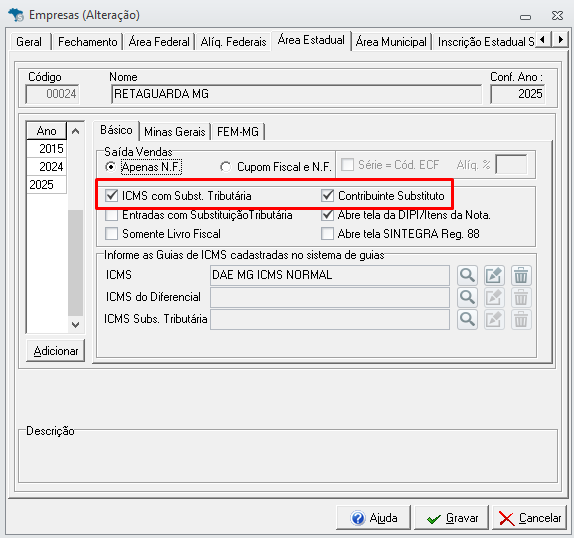
Task: Enable Entradas com Substituição Tributária checkbox
Action: 111,215
